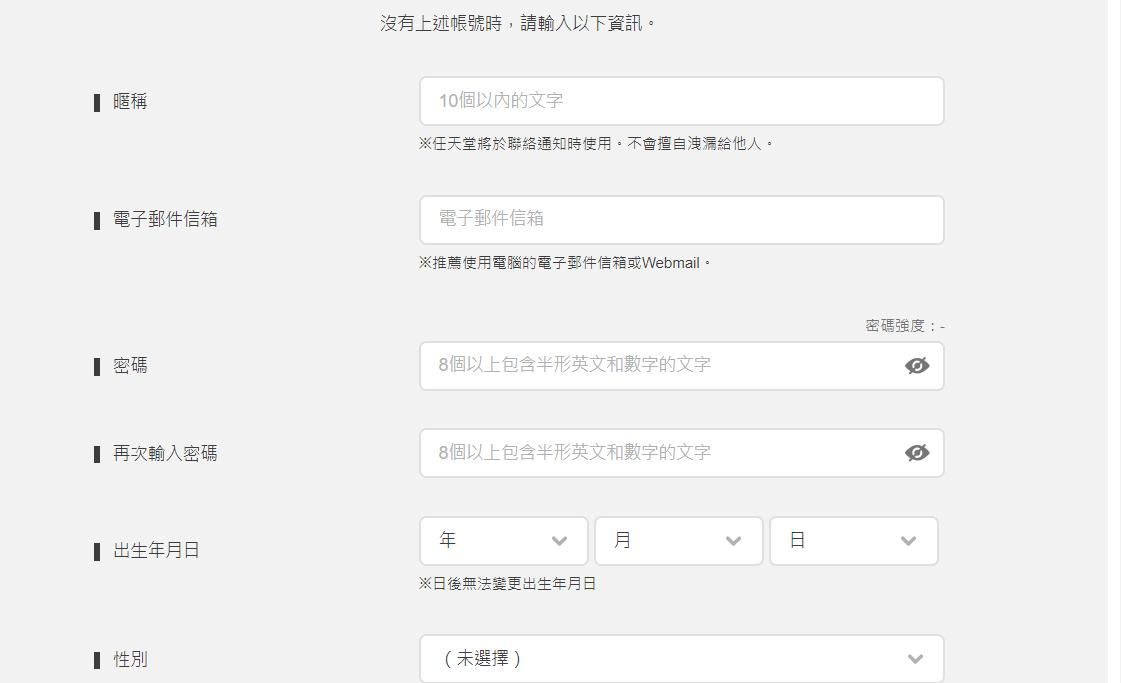Reveal the password by toggling its visibility

click(x=916, y=366)
